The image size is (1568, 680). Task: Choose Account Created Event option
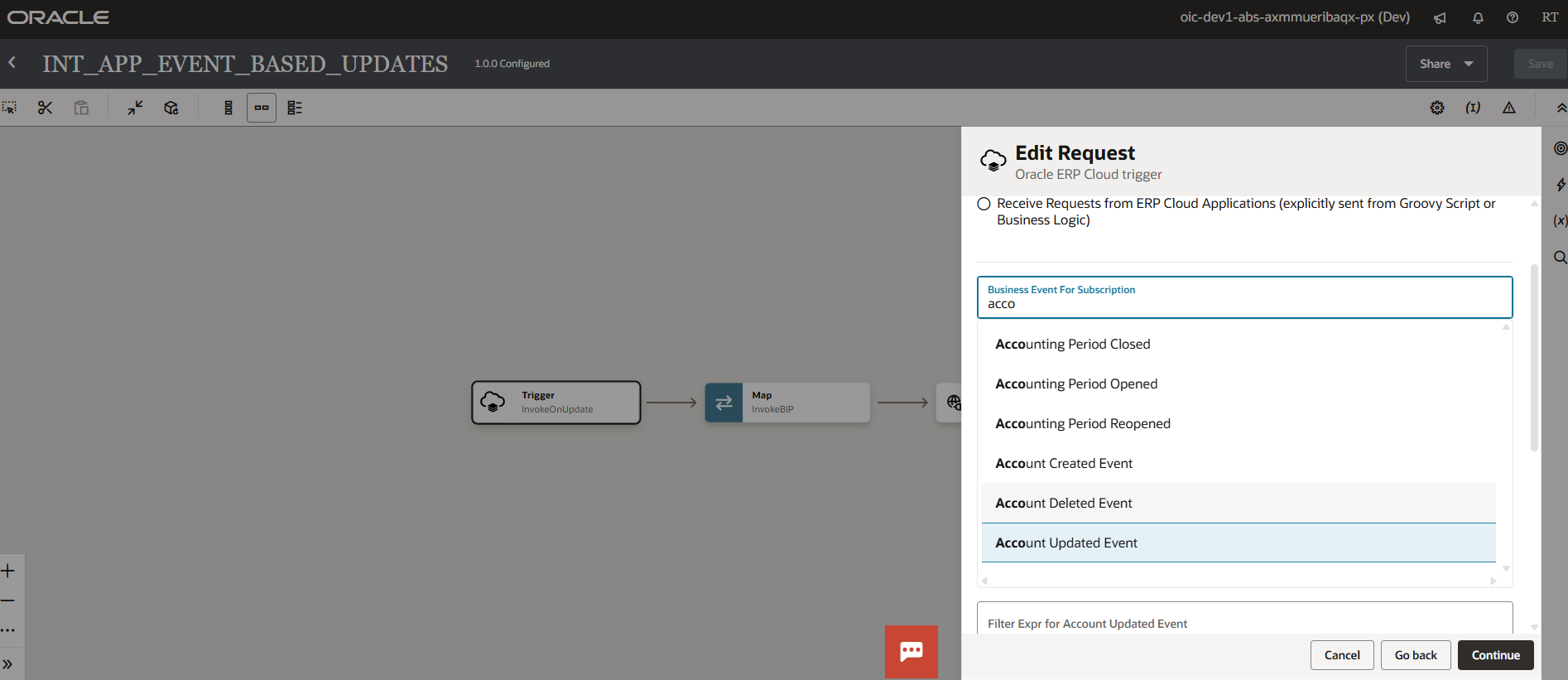click(1239, 463)
